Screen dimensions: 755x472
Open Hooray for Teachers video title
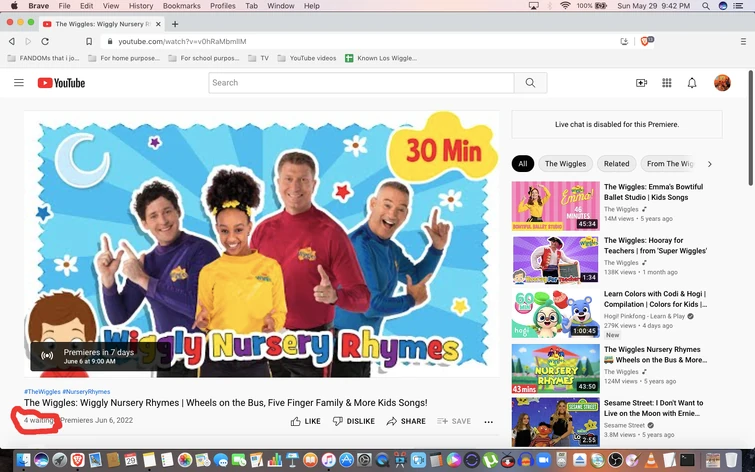[655, 246]
